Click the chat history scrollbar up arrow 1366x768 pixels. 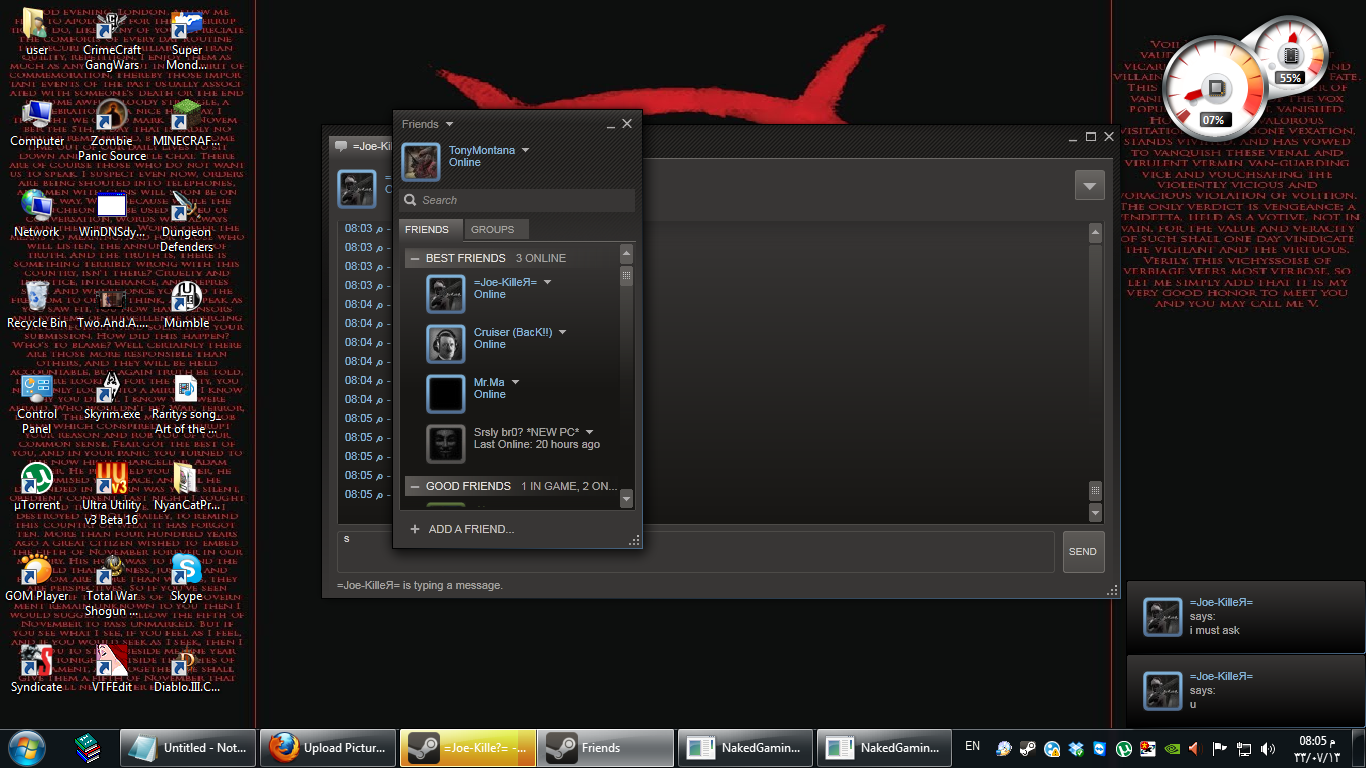coord(1095,233)
